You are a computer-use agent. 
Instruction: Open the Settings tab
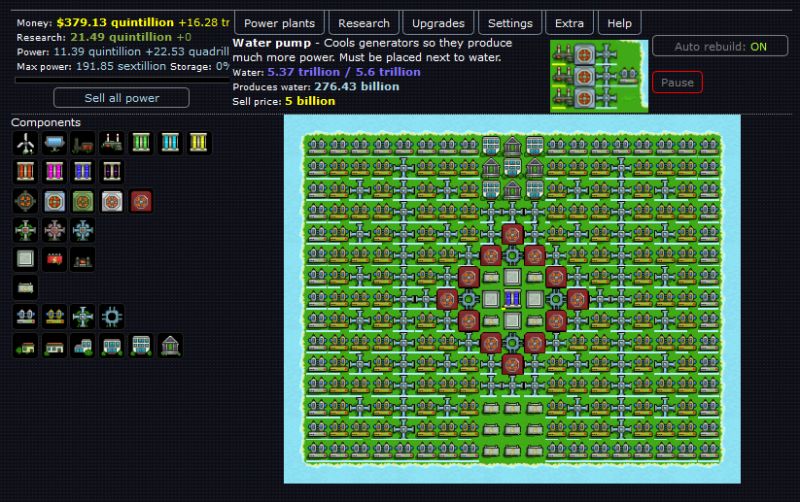coord(510,23)
